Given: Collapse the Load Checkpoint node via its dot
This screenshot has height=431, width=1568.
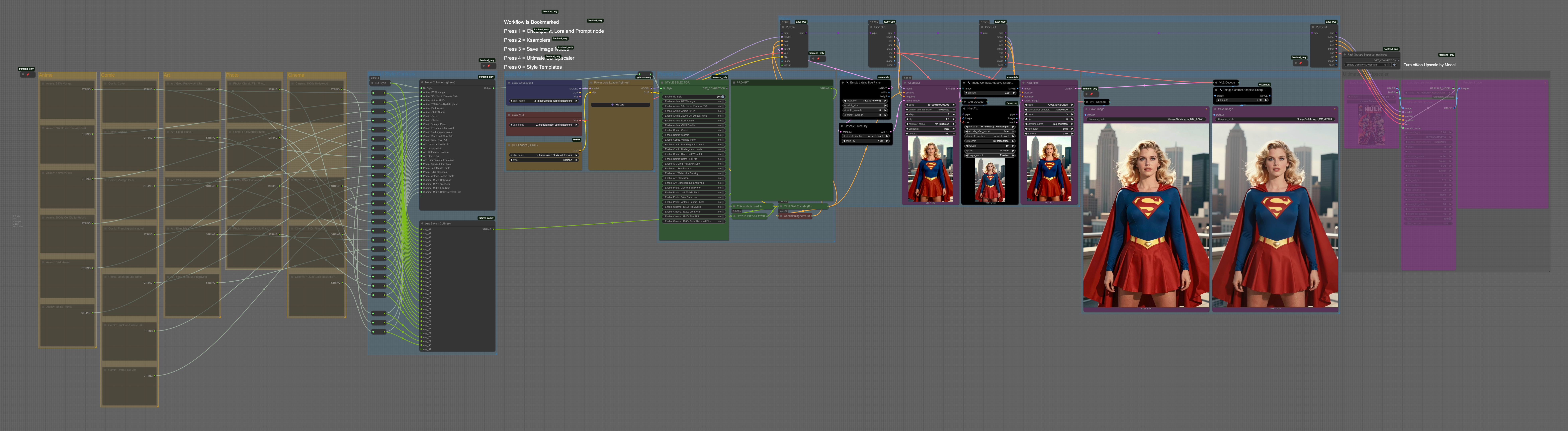Looking at the screenshot, I should pyautogui.click(x=509, y=83).
